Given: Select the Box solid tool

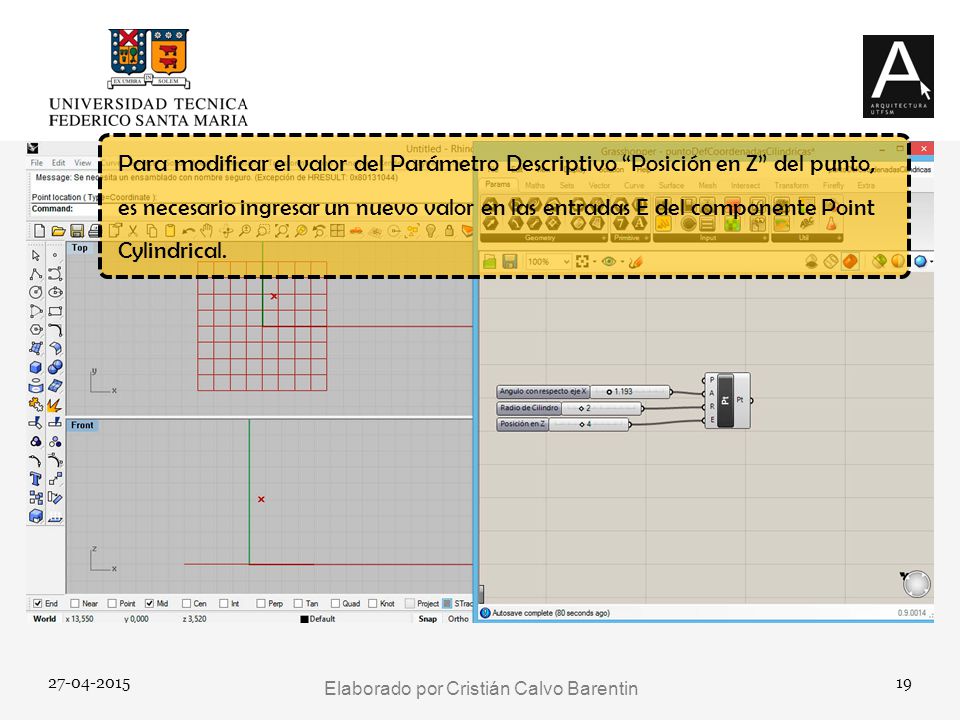Looking at the screenshot, I should 36,367.
